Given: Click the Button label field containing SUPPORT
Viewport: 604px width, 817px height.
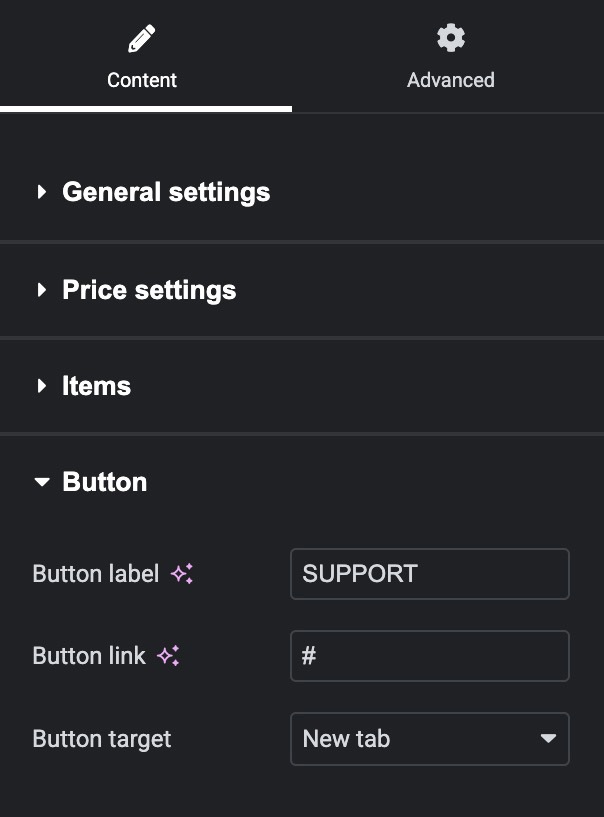Looking at the screenshot, I should pyautogui.click(x=430, y=574).
